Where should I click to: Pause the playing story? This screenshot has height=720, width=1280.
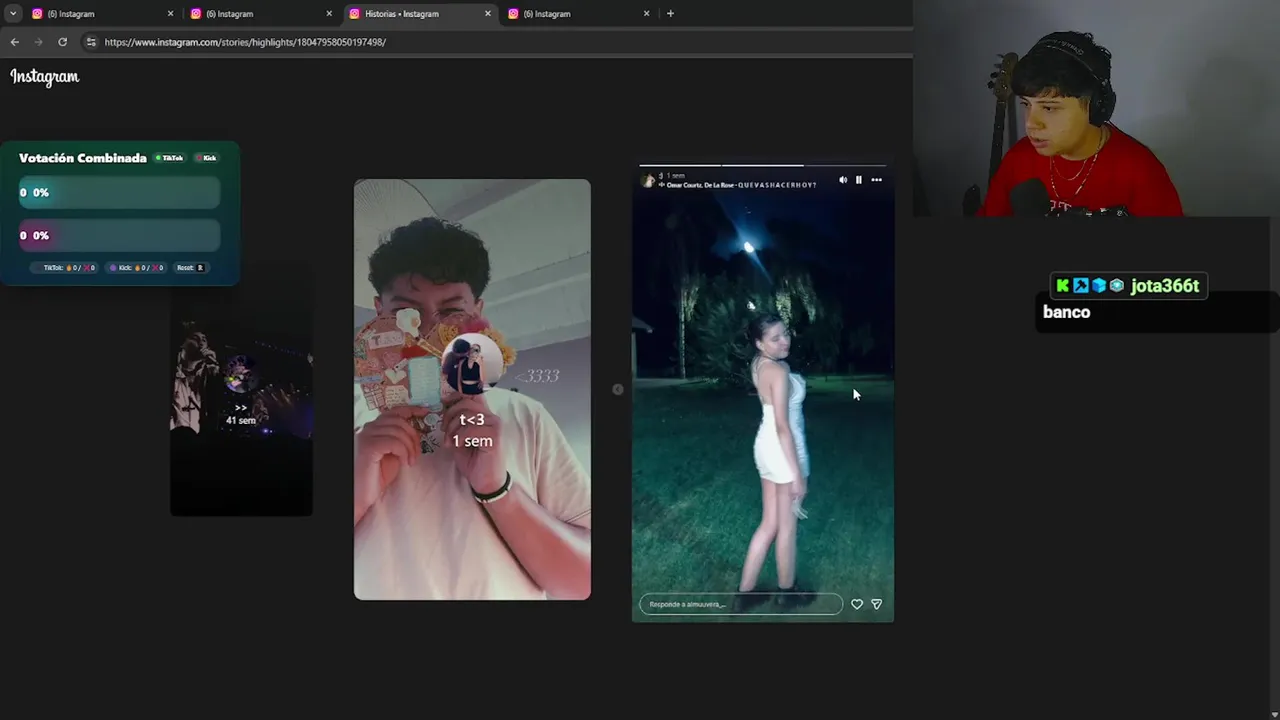point(858,180)
